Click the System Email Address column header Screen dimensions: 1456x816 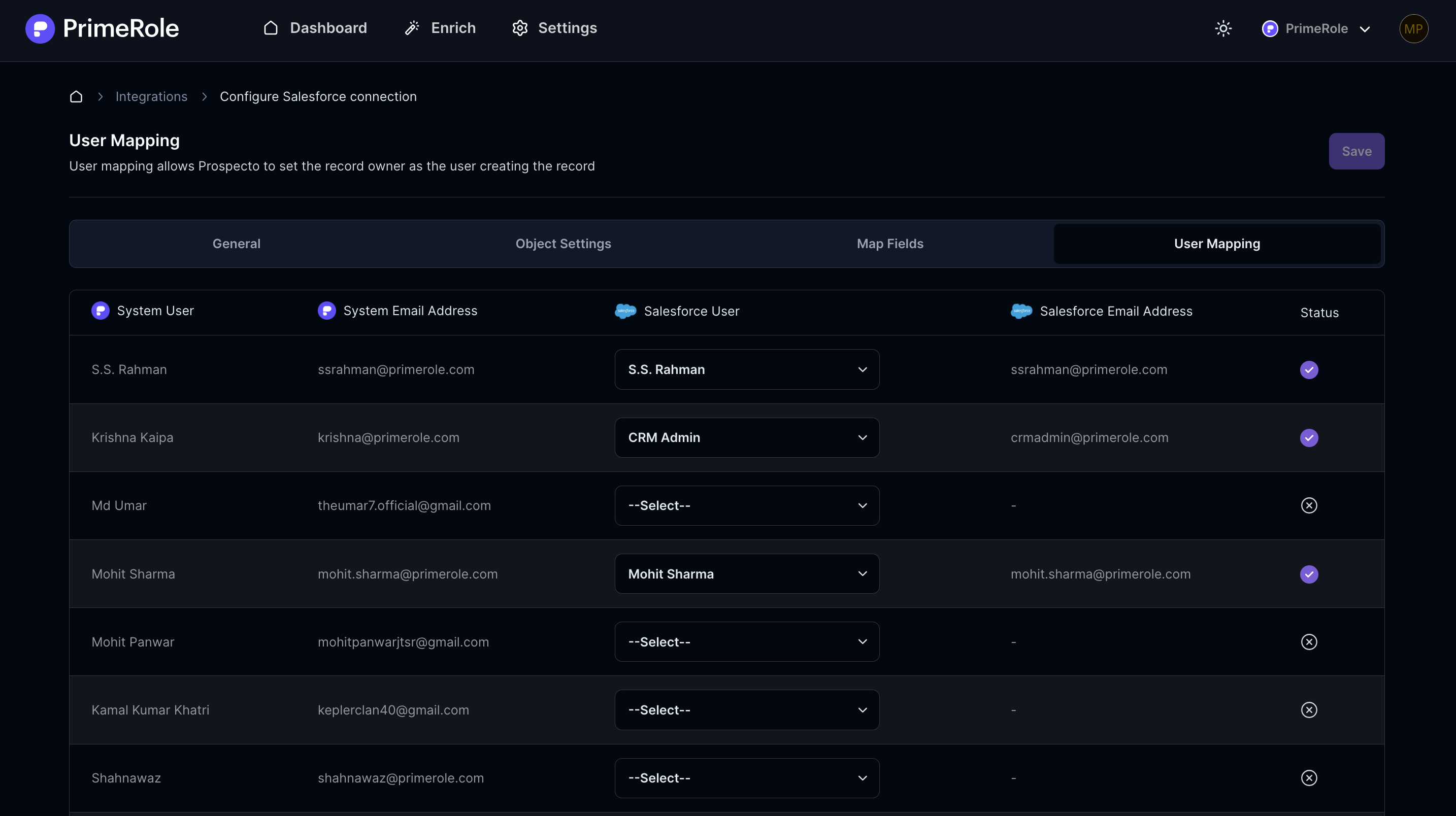point(410,311)
